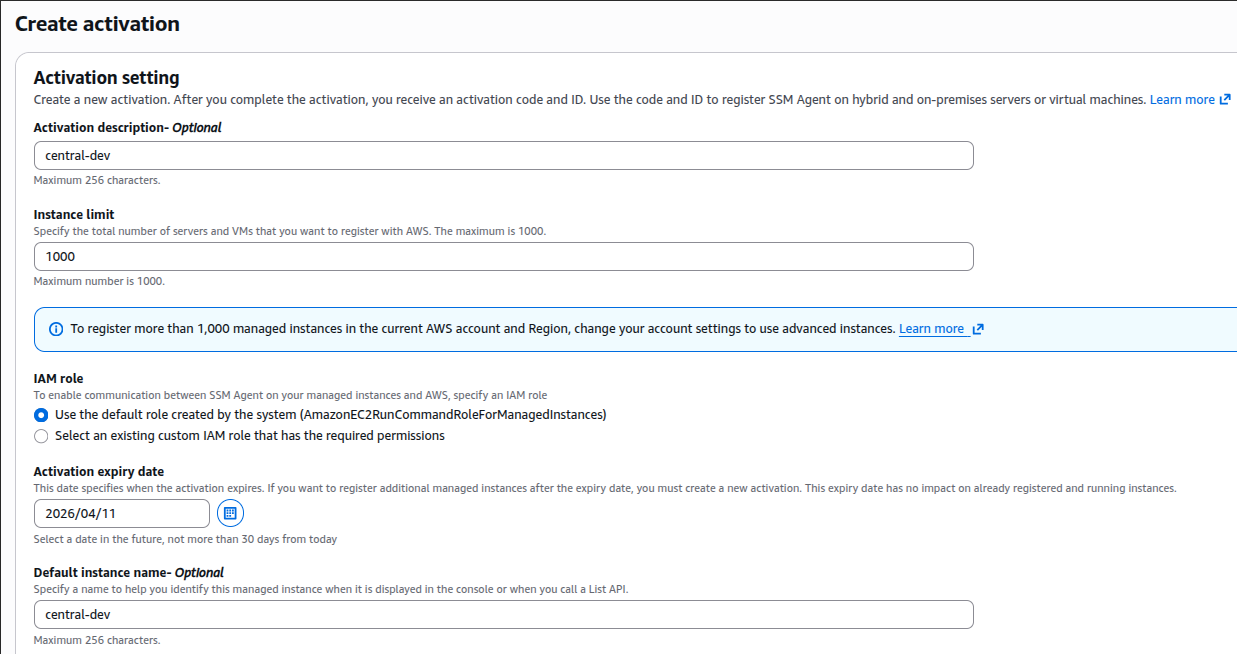Click the Activation expiry date input field
Image resolution: width=1237 pixels, height=654 pixels.
click(122, 514)
